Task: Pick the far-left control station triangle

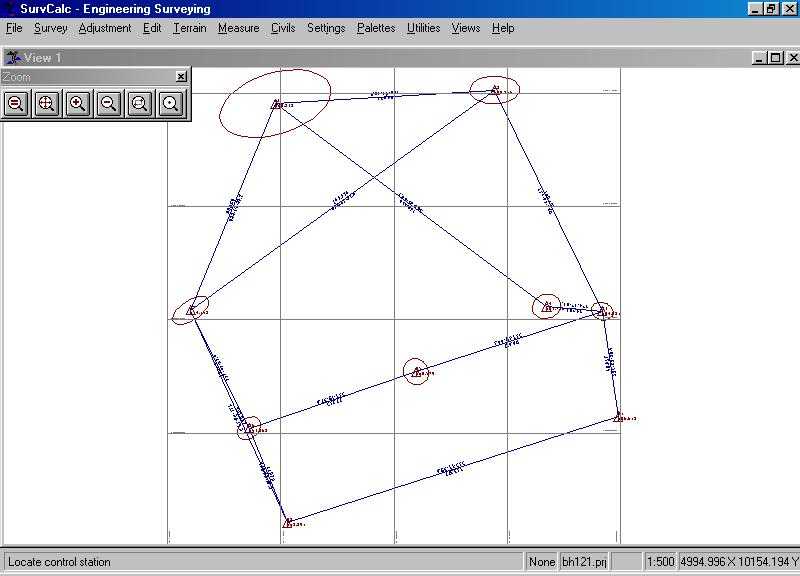Action: point(191,311)
